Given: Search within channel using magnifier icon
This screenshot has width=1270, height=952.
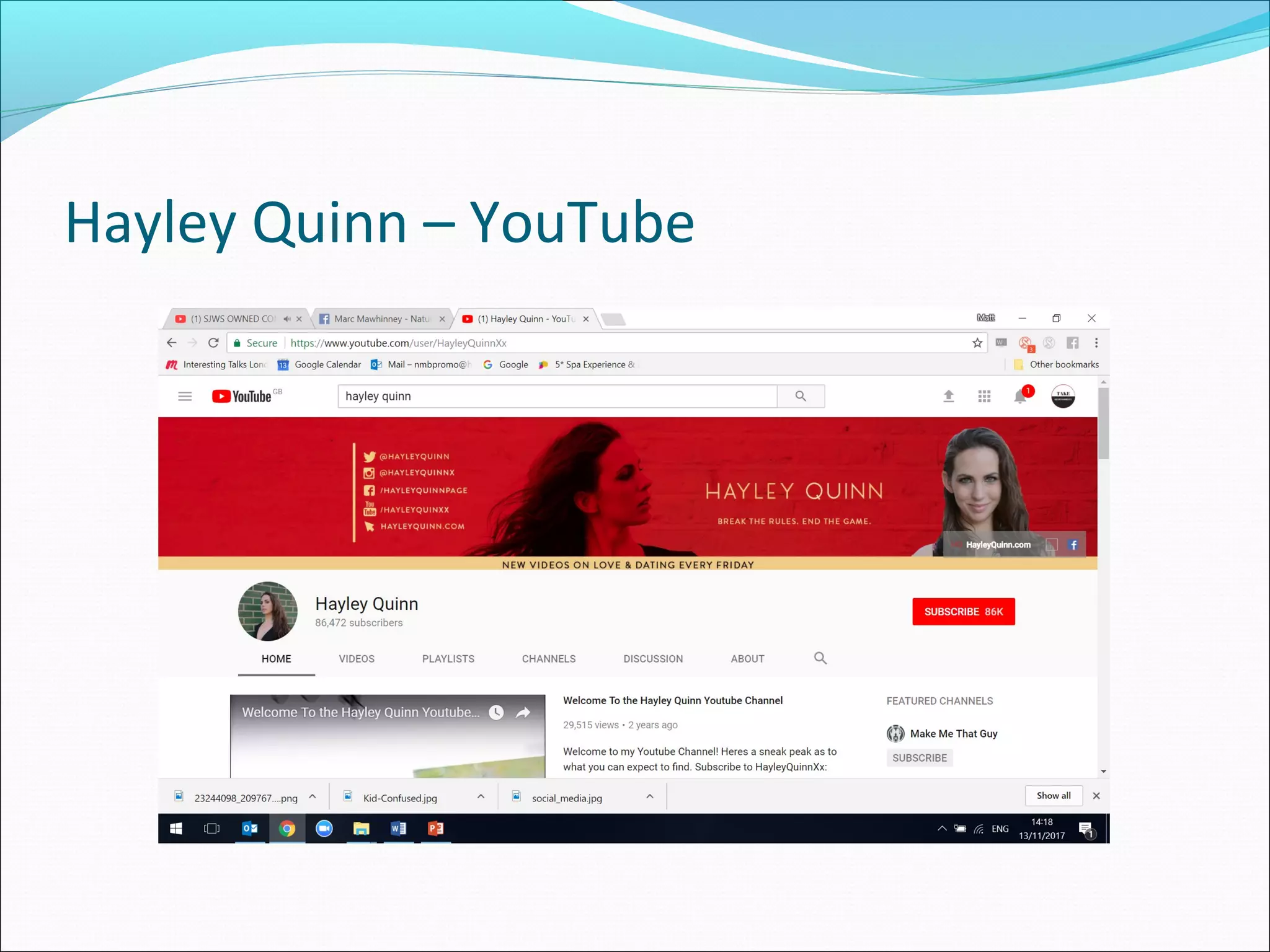Looking at the screenshot, I should 820,658.
